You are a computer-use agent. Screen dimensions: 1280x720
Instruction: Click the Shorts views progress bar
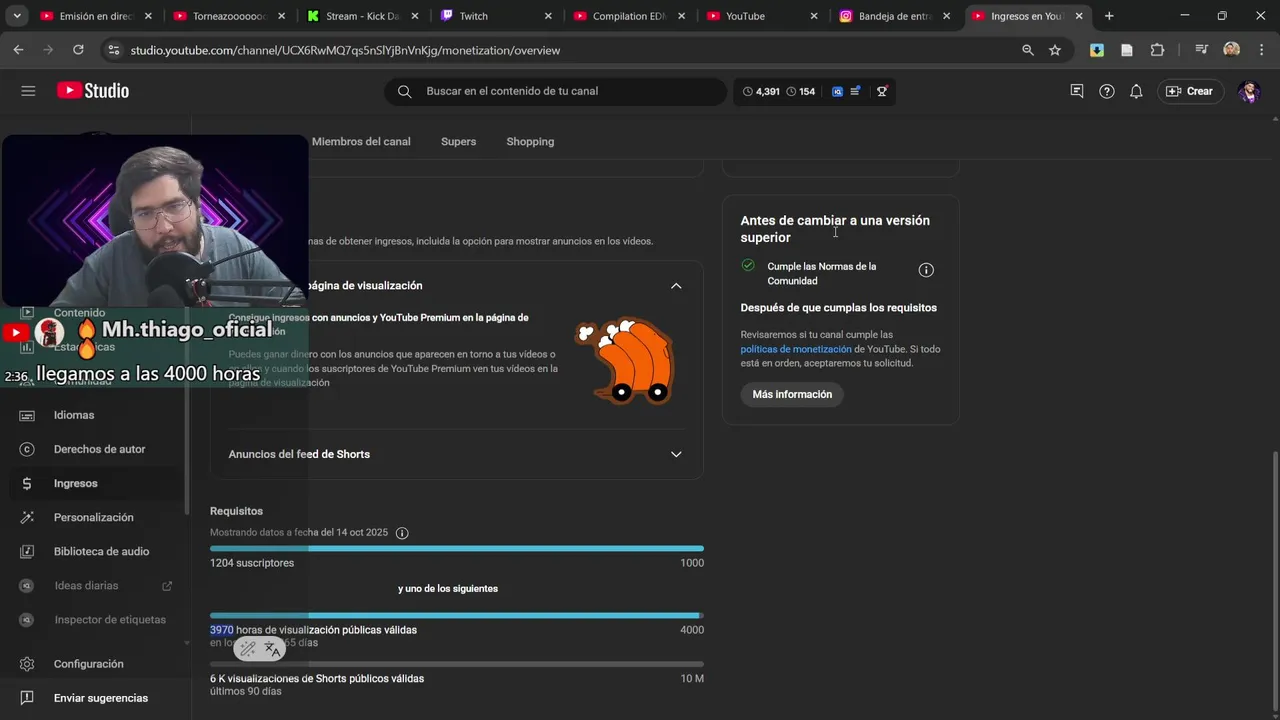[457, 664]
